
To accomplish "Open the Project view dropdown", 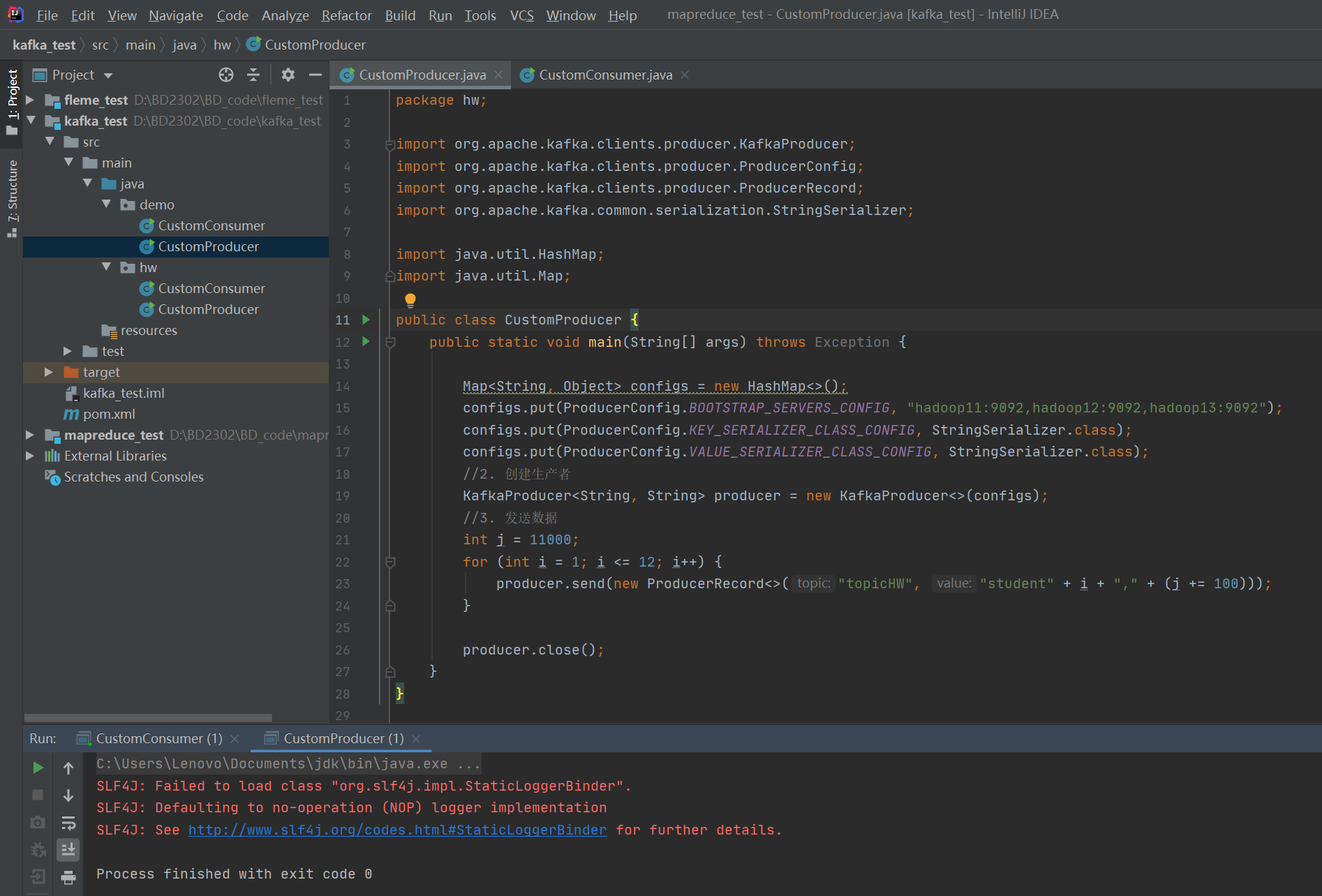I will click(x=108, y=75).
